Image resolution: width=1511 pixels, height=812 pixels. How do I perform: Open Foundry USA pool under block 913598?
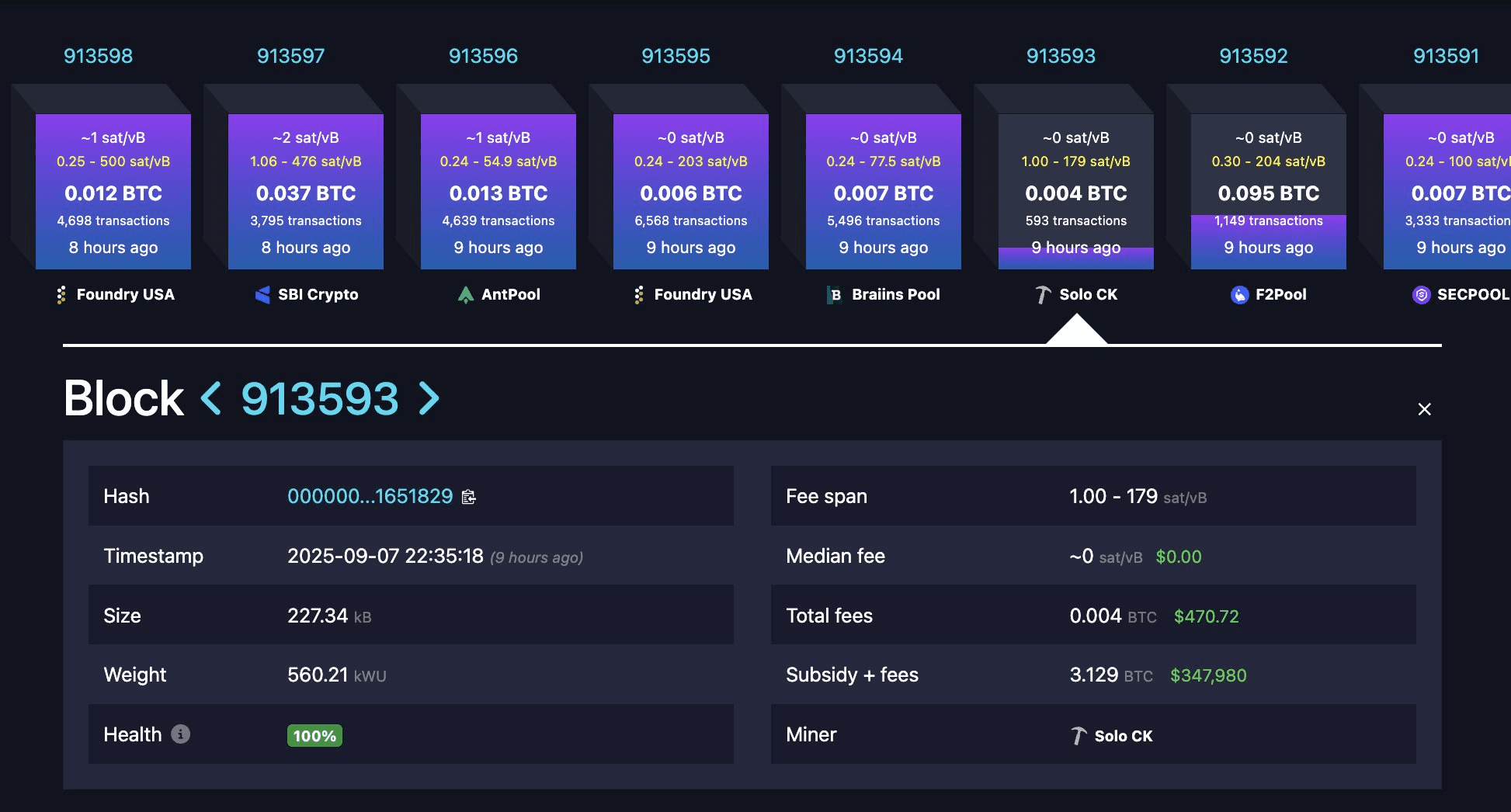[126, 295]
